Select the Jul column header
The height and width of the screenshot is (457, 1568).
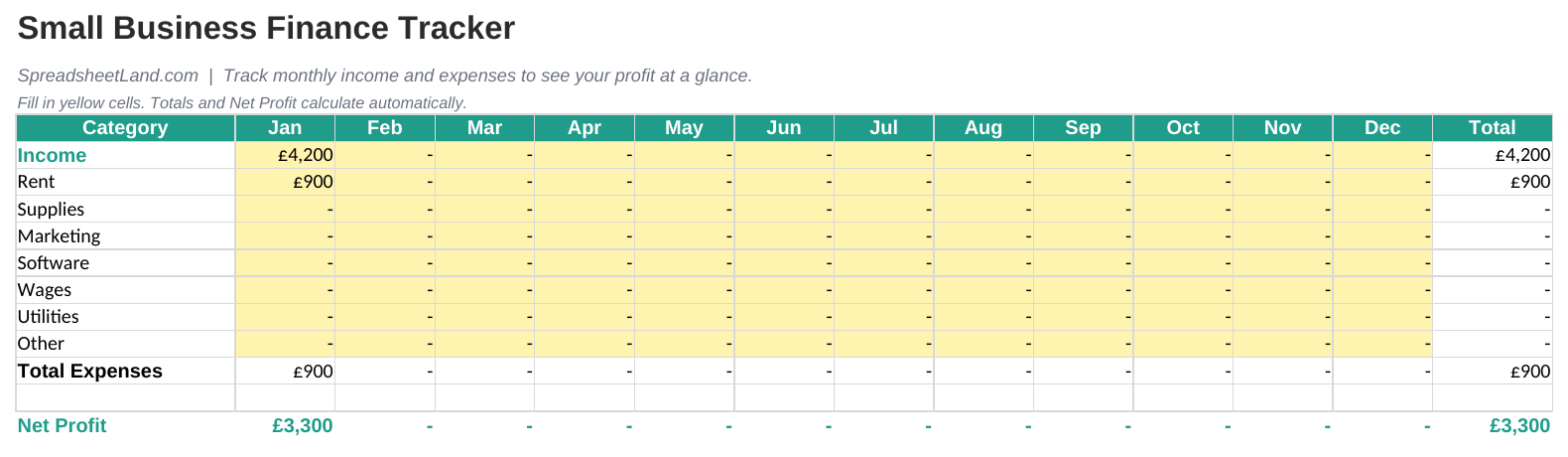point(883,128)
